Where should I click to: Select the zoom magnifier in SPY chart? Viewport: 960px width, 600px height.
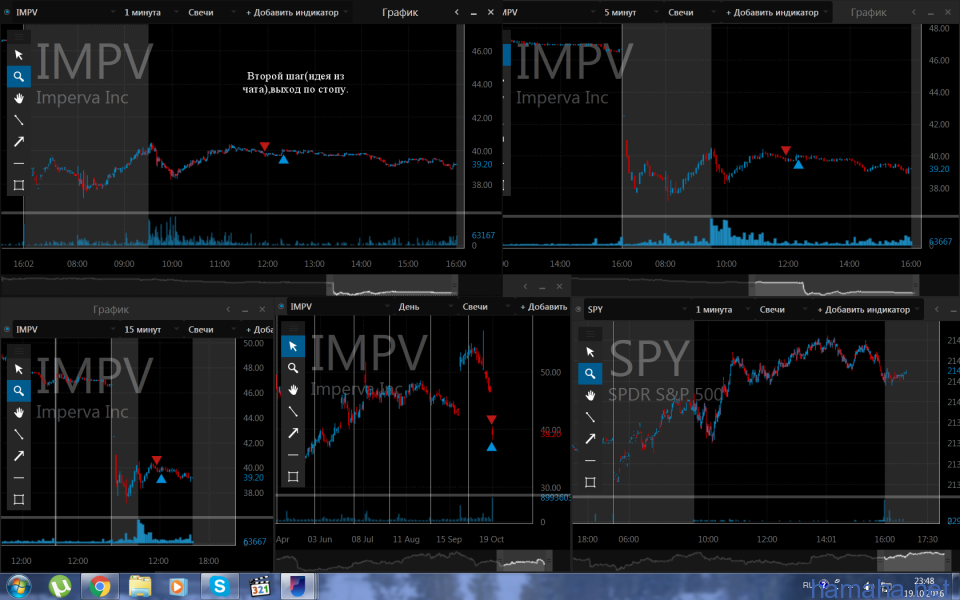pyautogui.click(x=590, y=373)
